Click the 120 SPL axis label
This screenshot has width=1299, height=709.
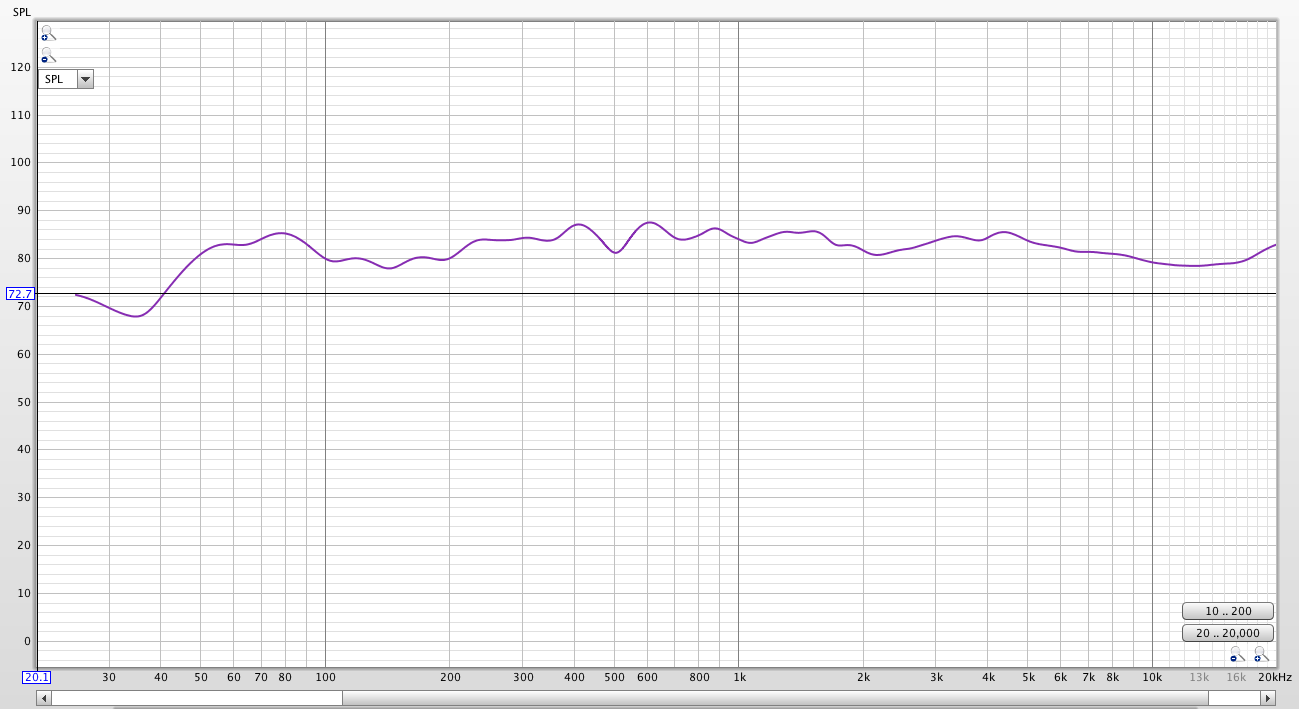tap(21, 67)
